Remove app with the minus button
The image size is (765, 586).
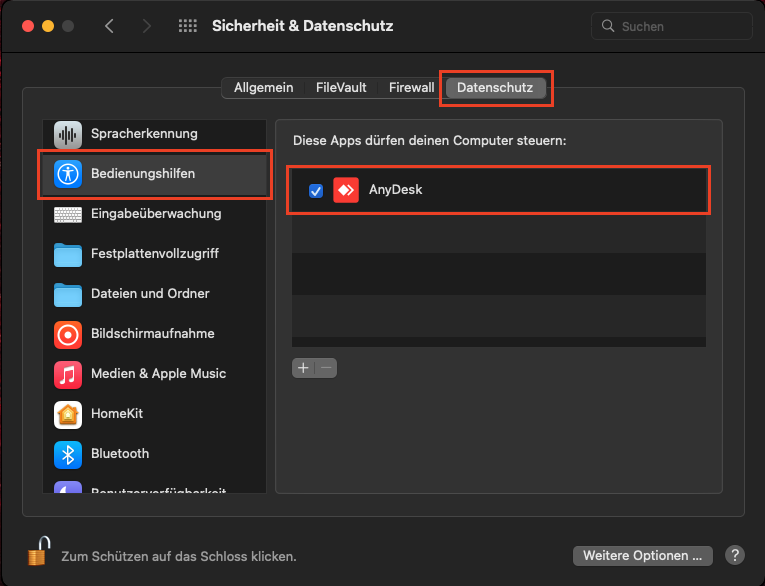pos(326,368)
